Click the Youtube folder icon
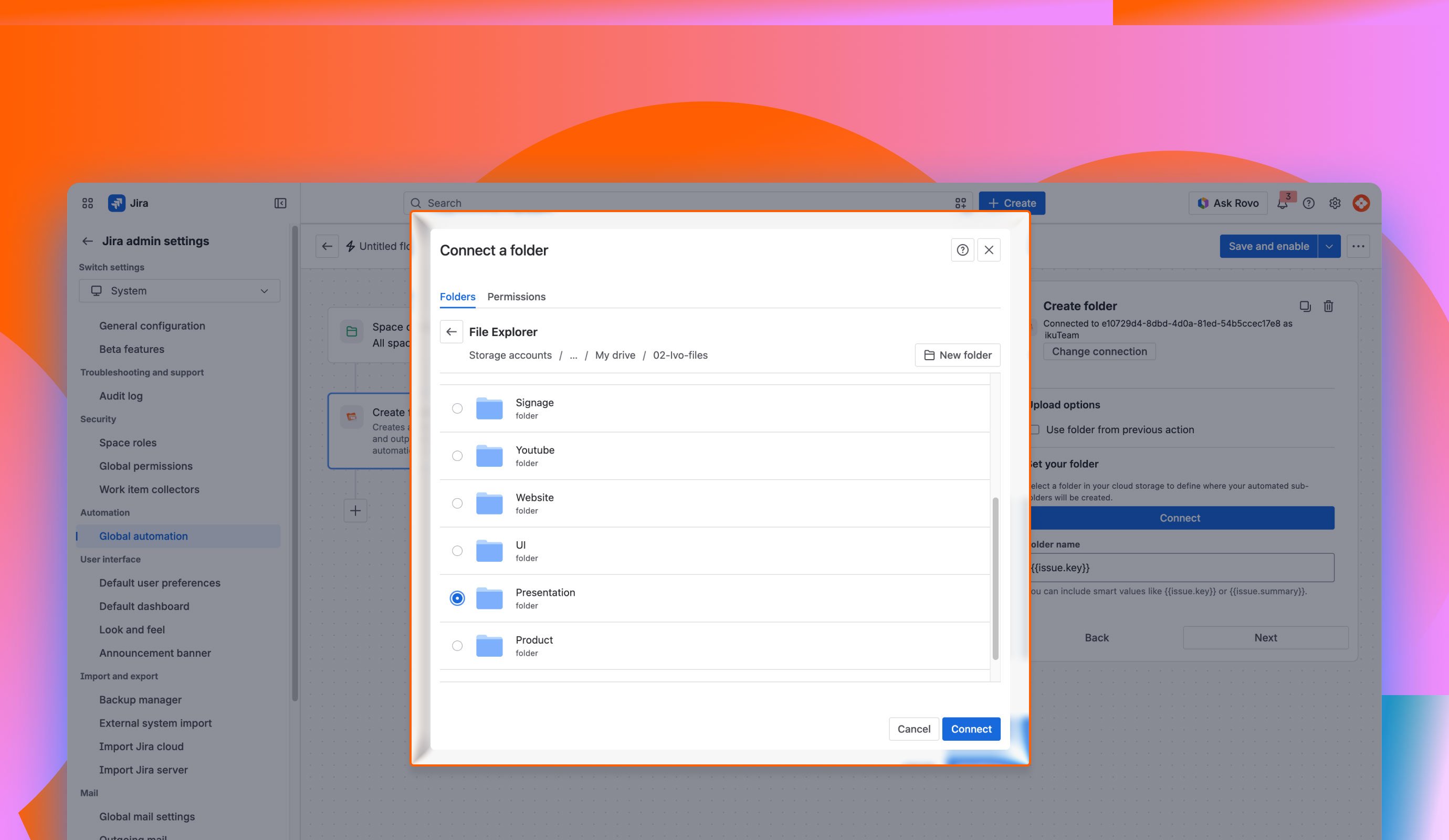The image size is (1449, 840). click(489, 456)
